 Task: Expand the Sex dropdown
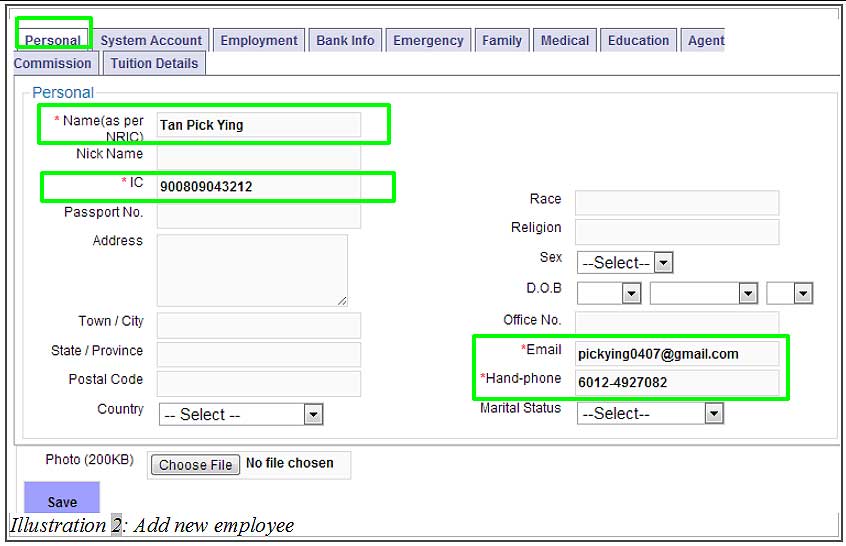click(627, 262)
